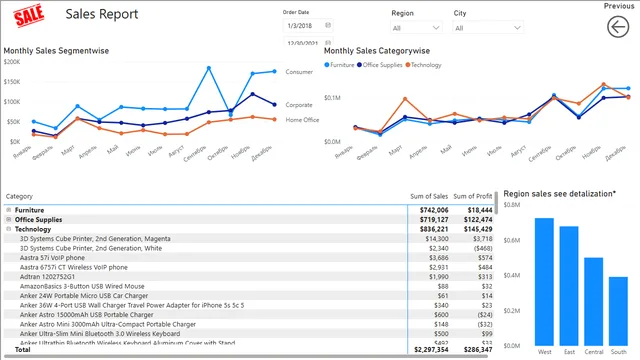Image resolution: width=640 pixels, height=360 pixels.
Task: Select Anker Astro 15000mAh USB Portable Charger
Action: click(248, 315)
